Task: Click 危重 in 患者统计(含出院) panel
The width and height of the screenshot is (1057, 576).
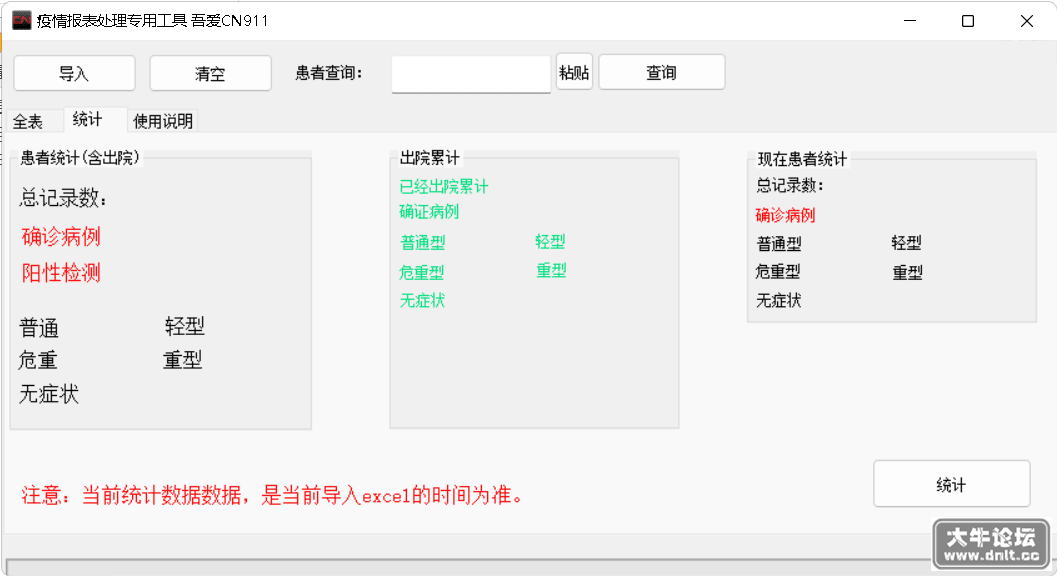Action: click(38, 360)
